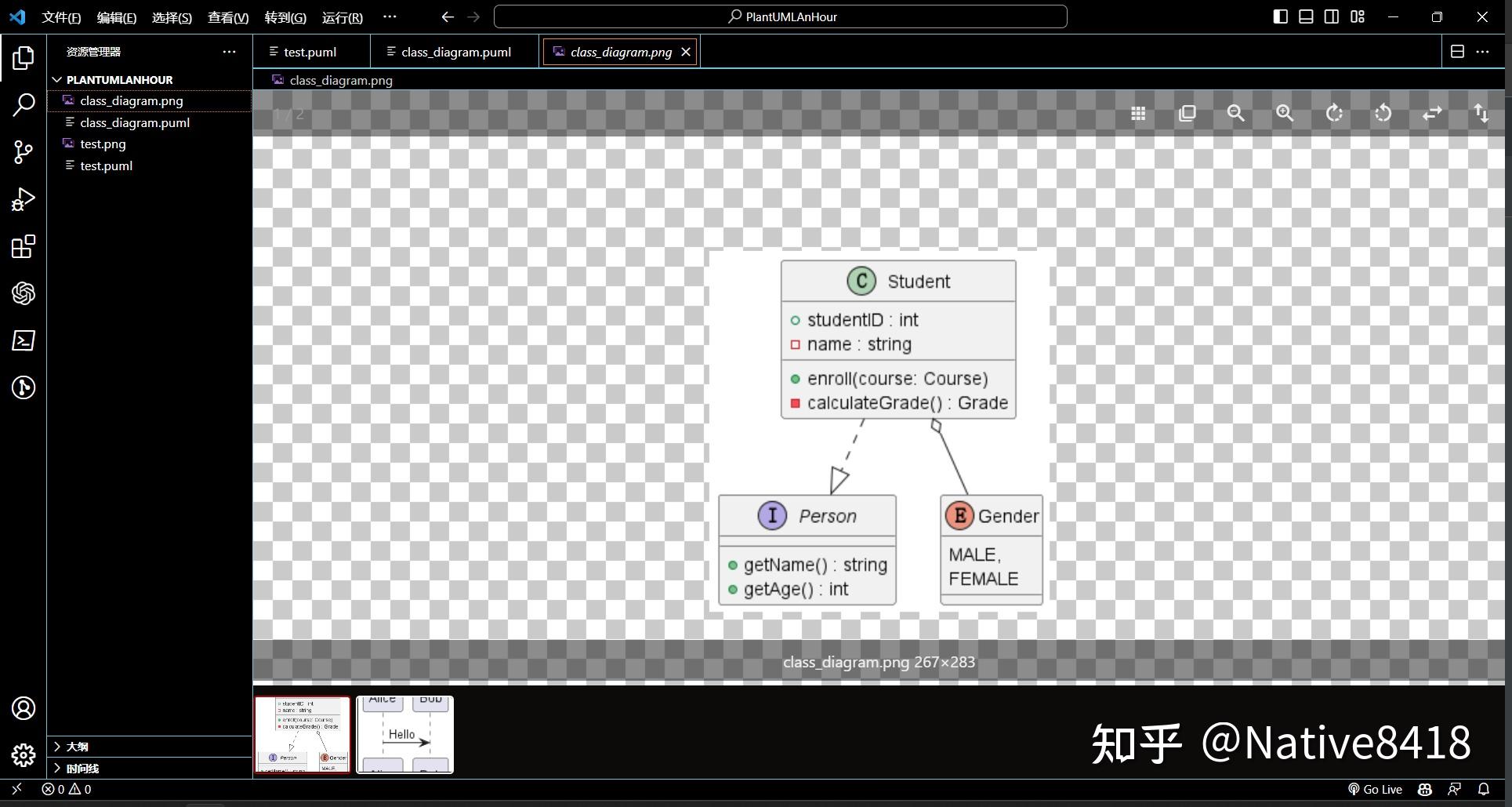Screen dimensions: 1512x807
Task: Open the Explorer view in activity bar
Action: (x=24, y=57)
